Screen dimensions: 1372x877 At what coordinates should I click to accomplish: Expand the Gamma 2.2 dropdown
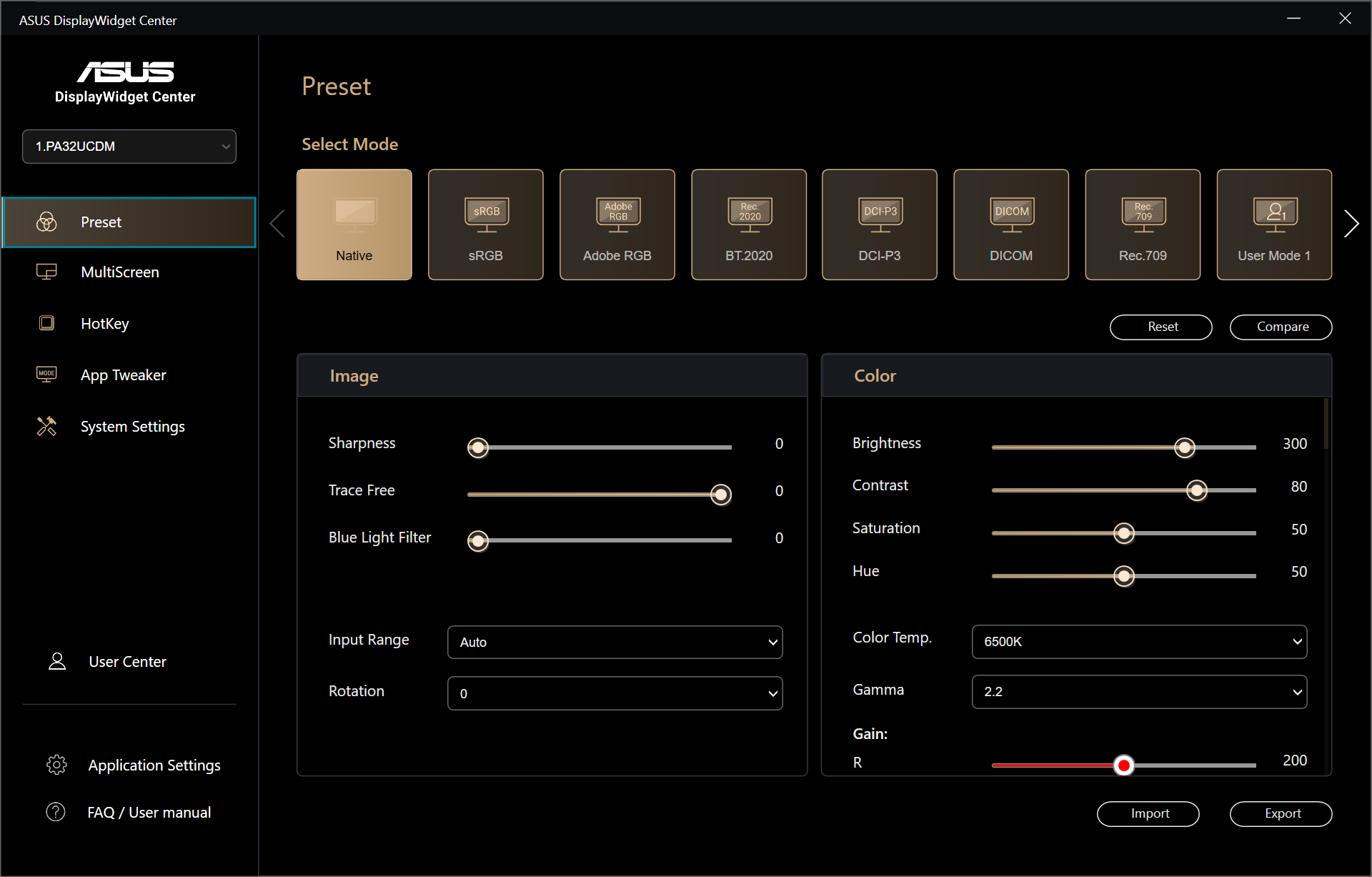pyautogui.click(x=1139, y=691)
